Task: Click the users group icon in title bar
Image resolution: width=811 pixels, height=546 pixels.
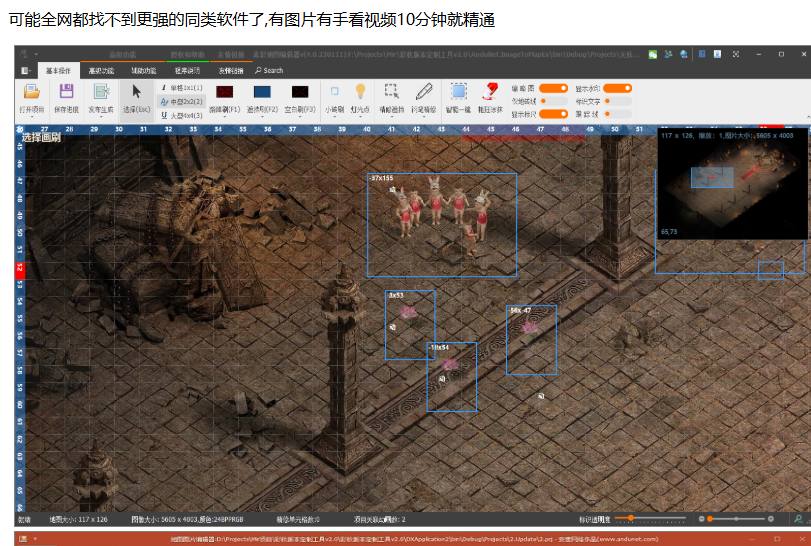Action: tap(668, 54)
